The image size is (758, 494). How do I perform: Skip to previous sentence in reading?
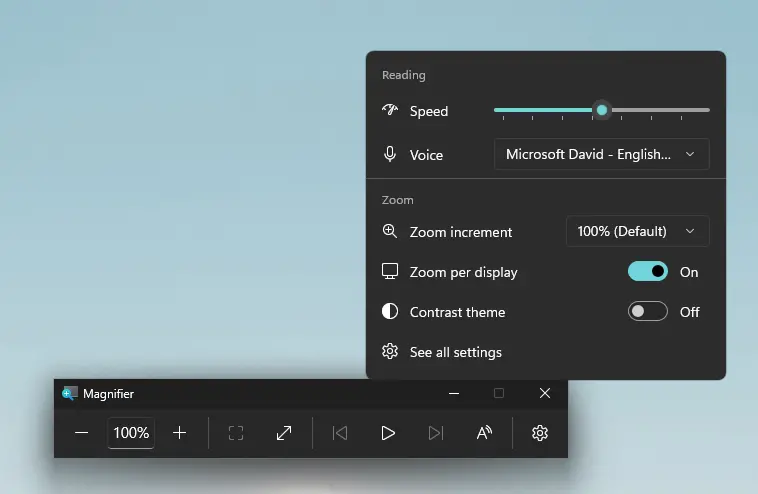pos(340,433)
